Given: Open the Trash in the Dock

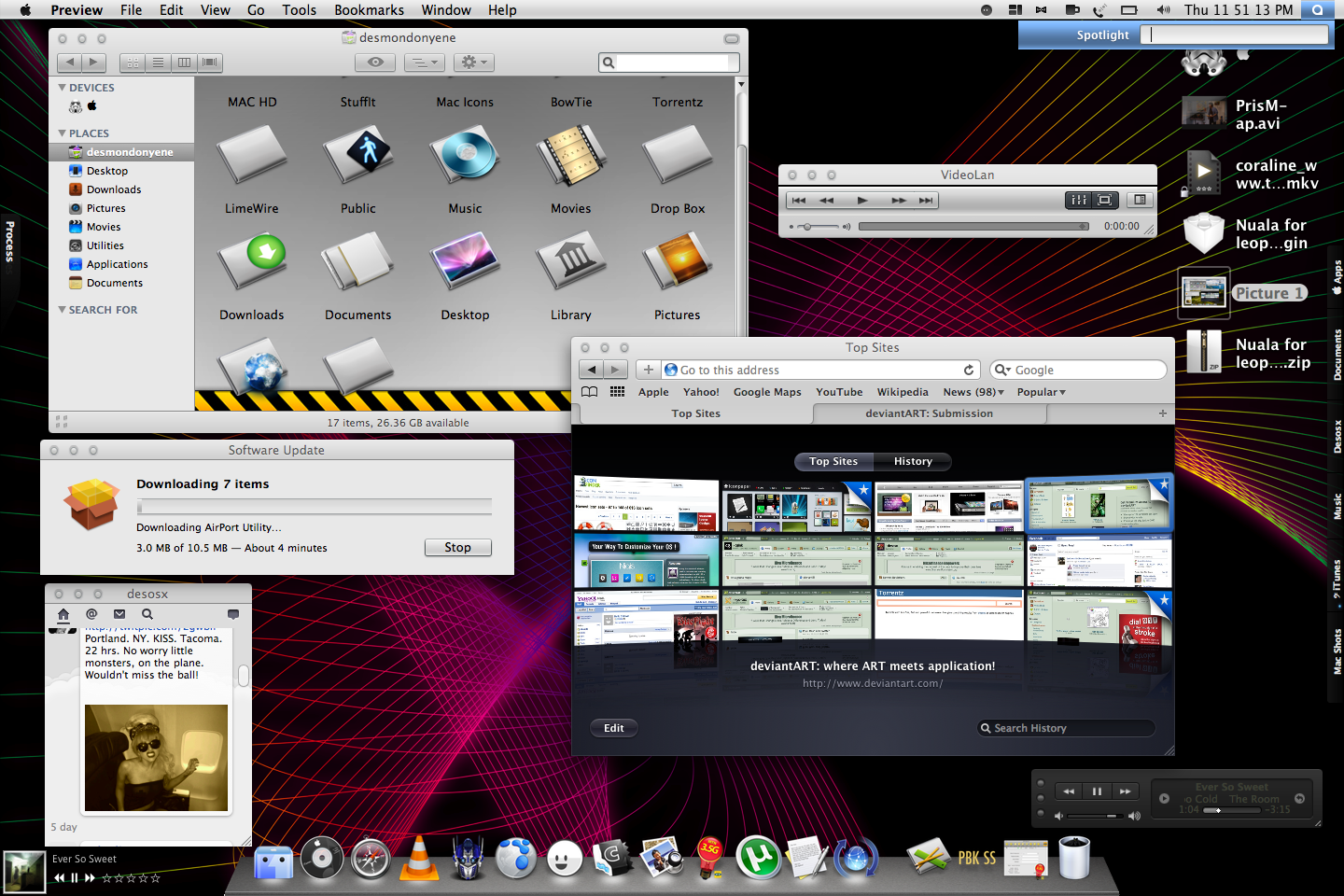Looking at the screenshot, I should point(1074,858).
